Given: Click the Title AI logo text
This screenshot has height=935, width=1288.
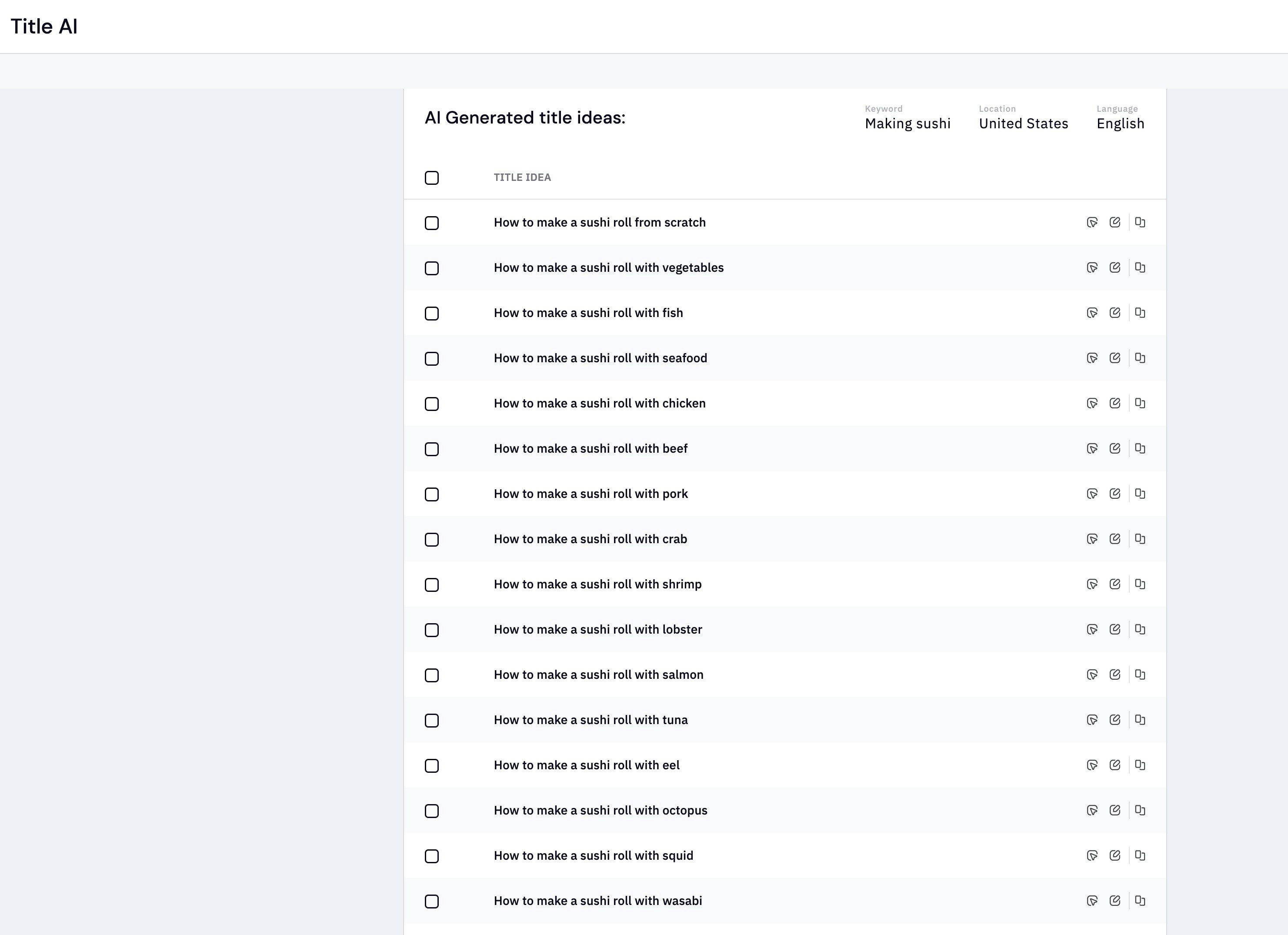Looking at the screenshot, I should (x=44, y=27).
